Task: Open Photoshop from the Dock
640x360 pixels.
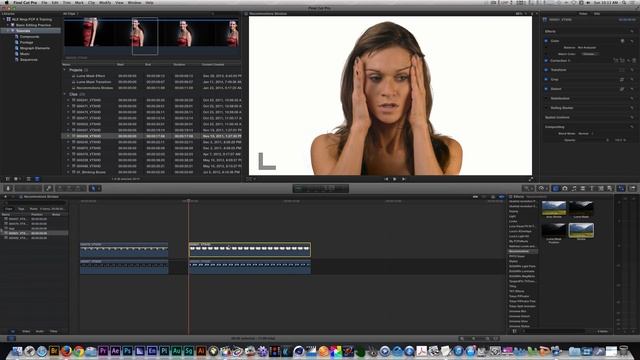Action: (x=127, y=351)
